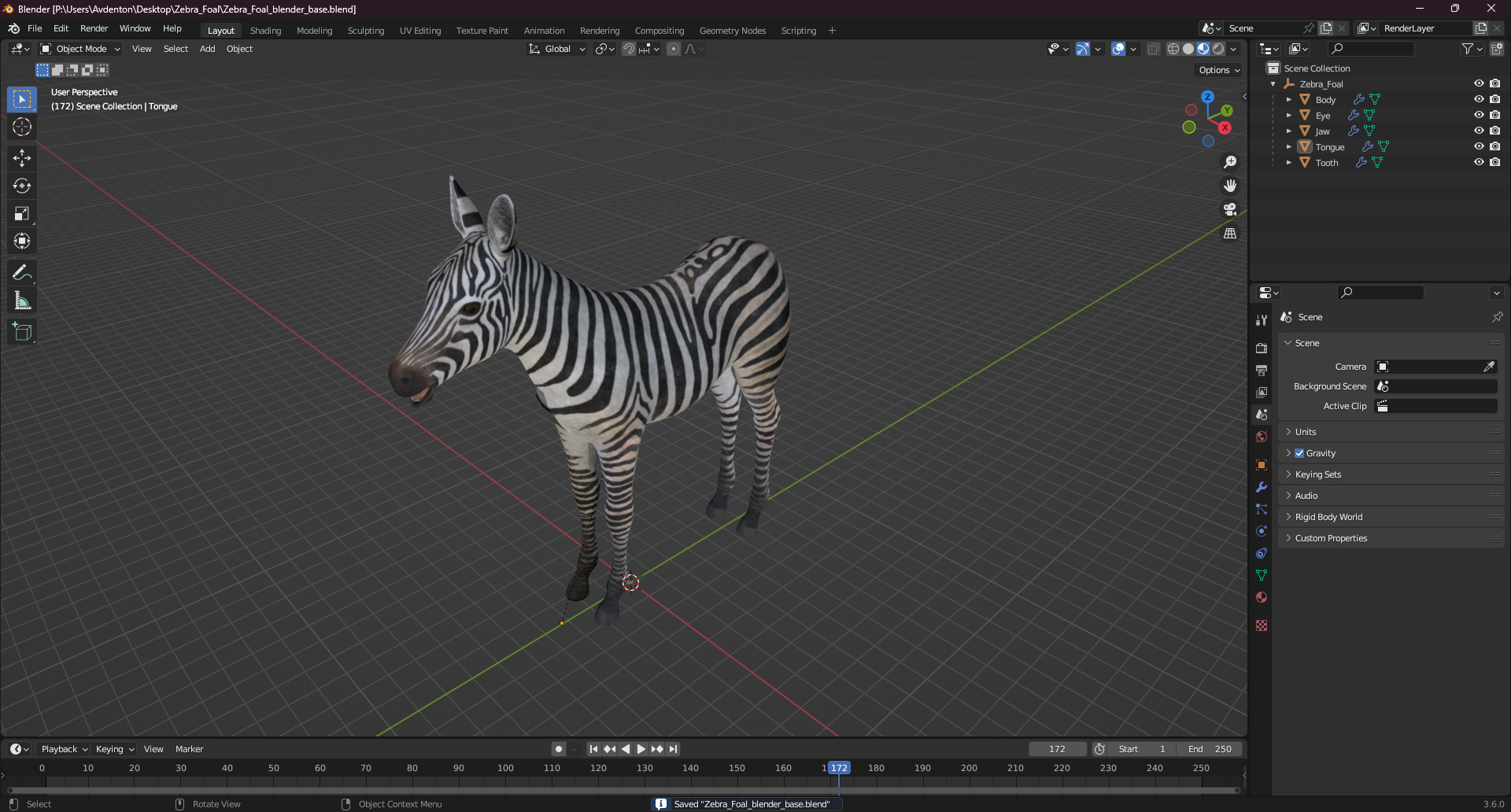Image resolution: width=1511 pixels, height=812 pixels.
Task: Toggle the snapping magnet icon
Action: (x=629, y=49)
